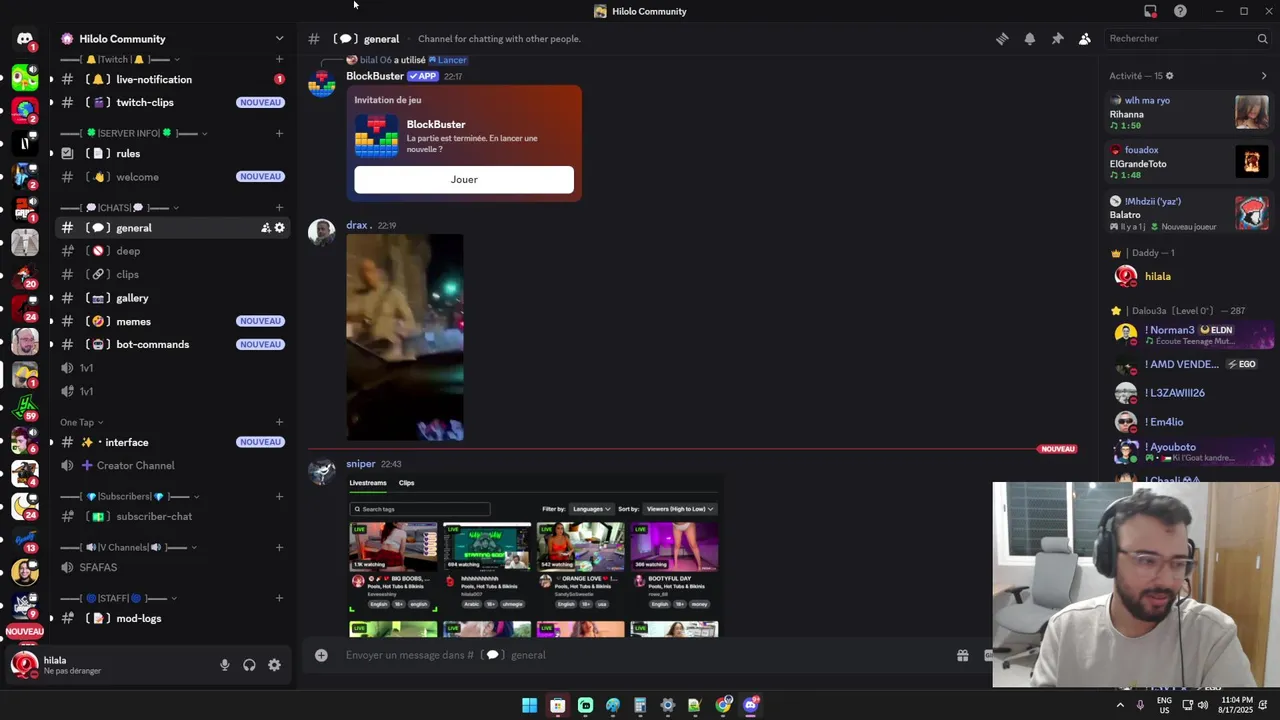Click the message attachment plus button
1280x720 pixels.
[321, 655]
